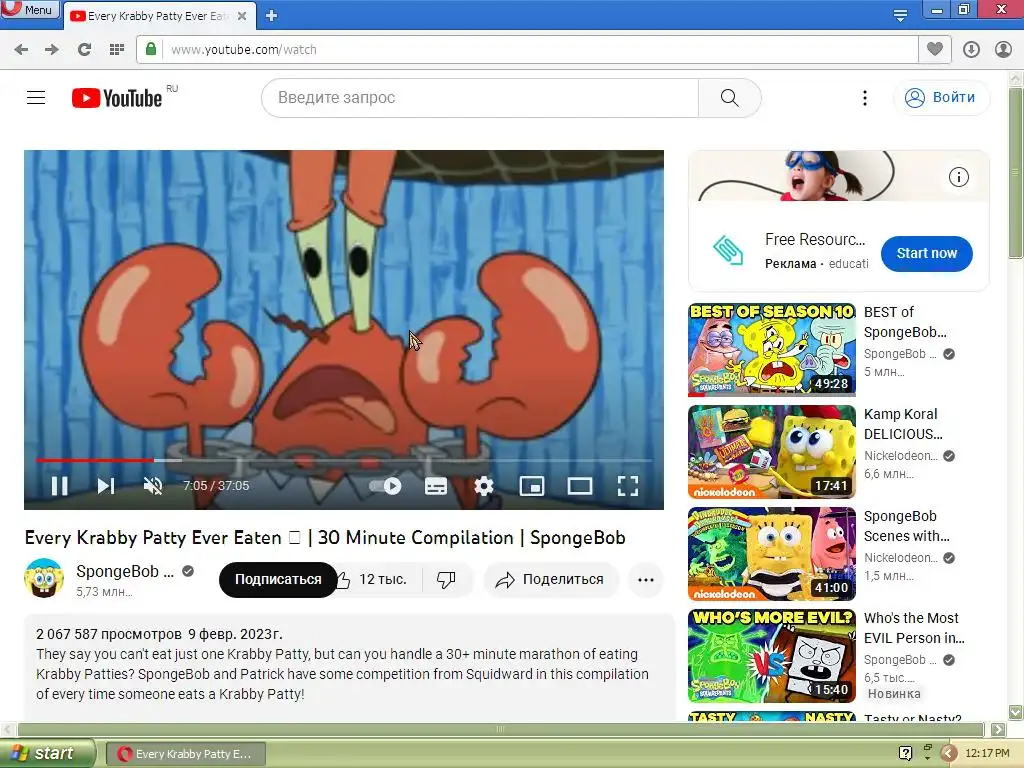Click the 12:17 PM taskbar clock

pyautogui.click(x=987, y=754)
